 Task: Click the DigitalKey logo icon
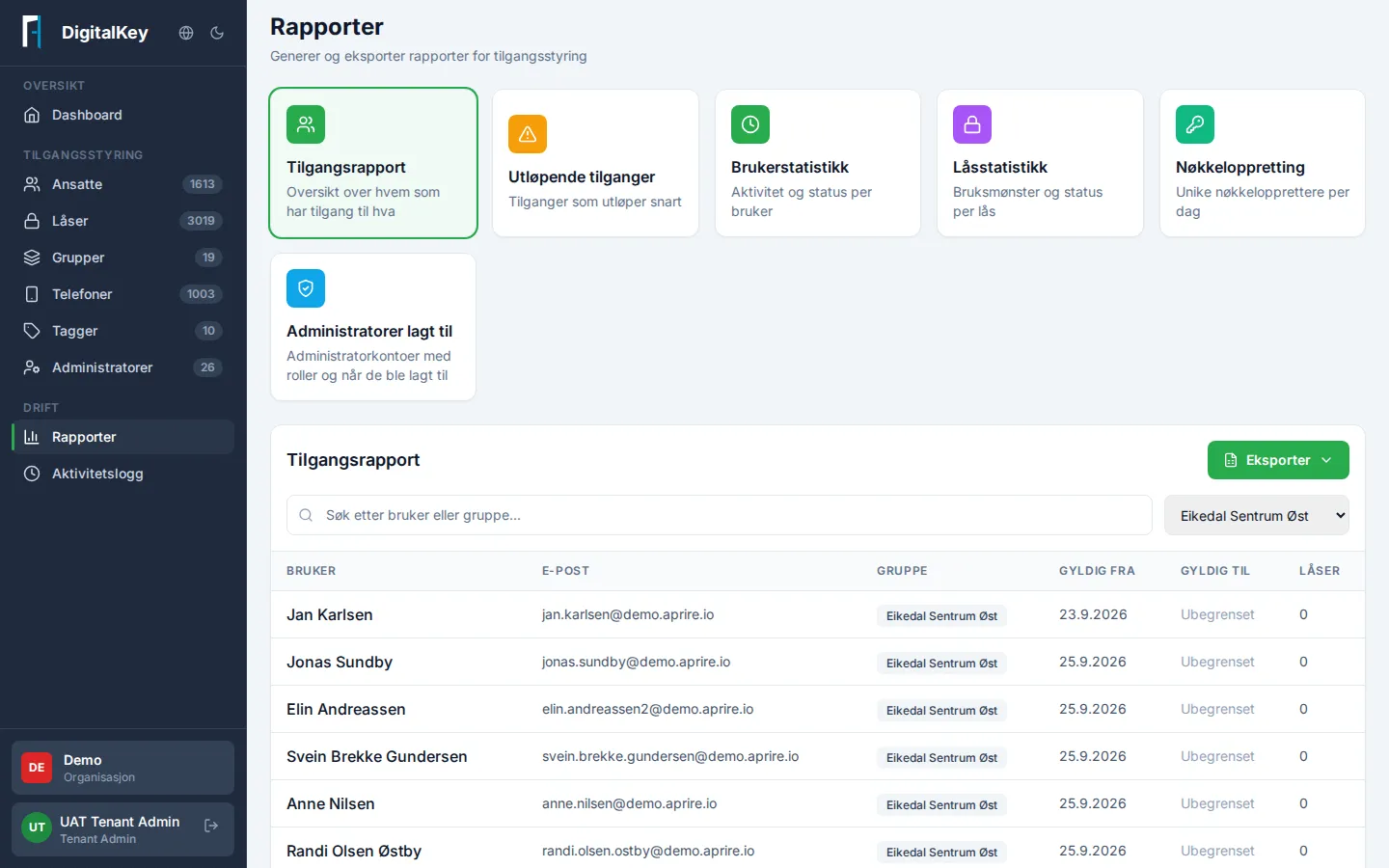(x=32, y=32)
